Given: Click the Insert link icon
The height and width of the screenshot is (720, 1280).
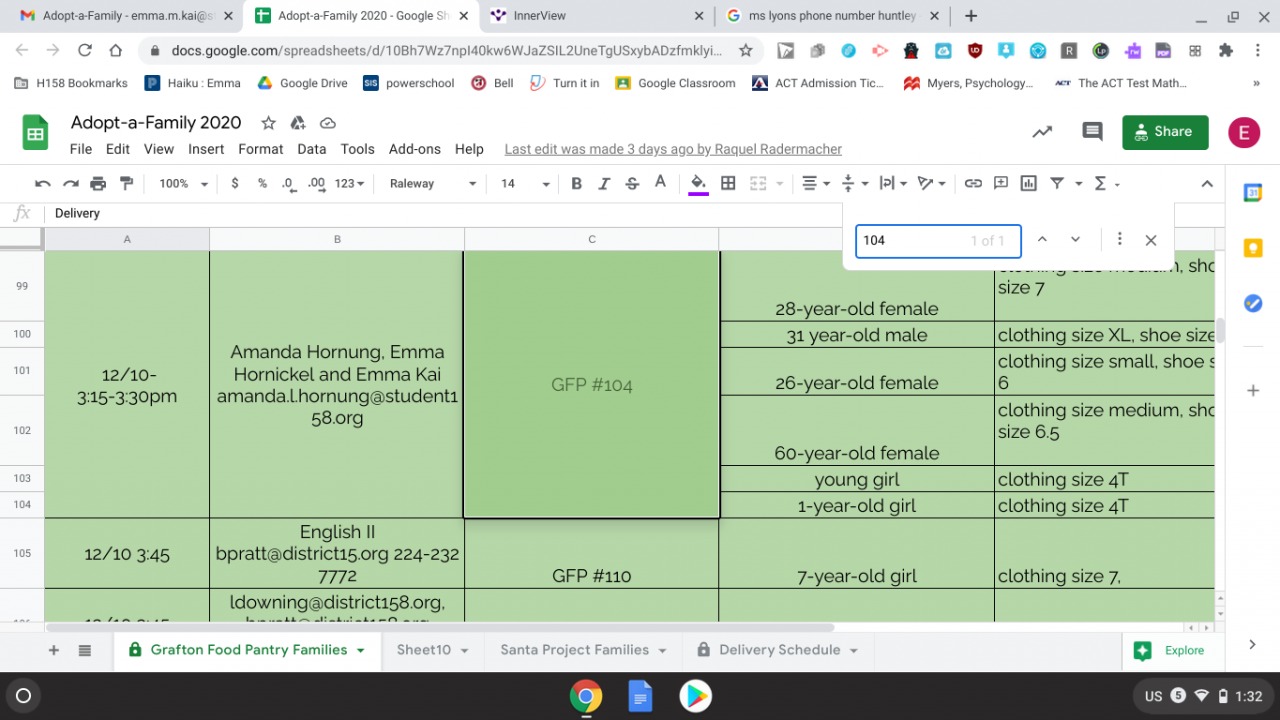Looking at the screenshot, I should pos(973,183).
